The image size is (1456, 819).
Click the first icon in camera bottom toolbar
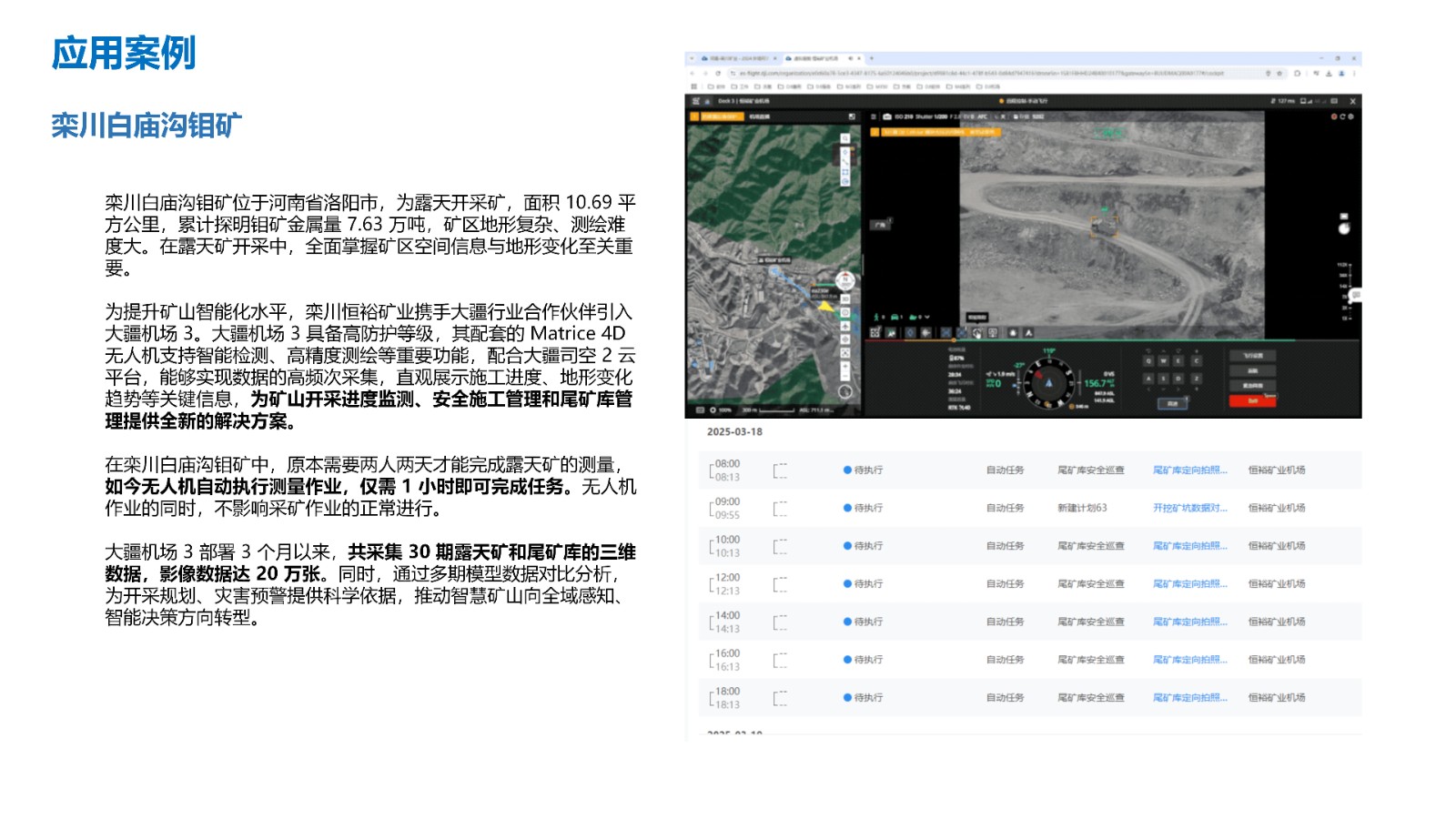(x=875, y=332)
